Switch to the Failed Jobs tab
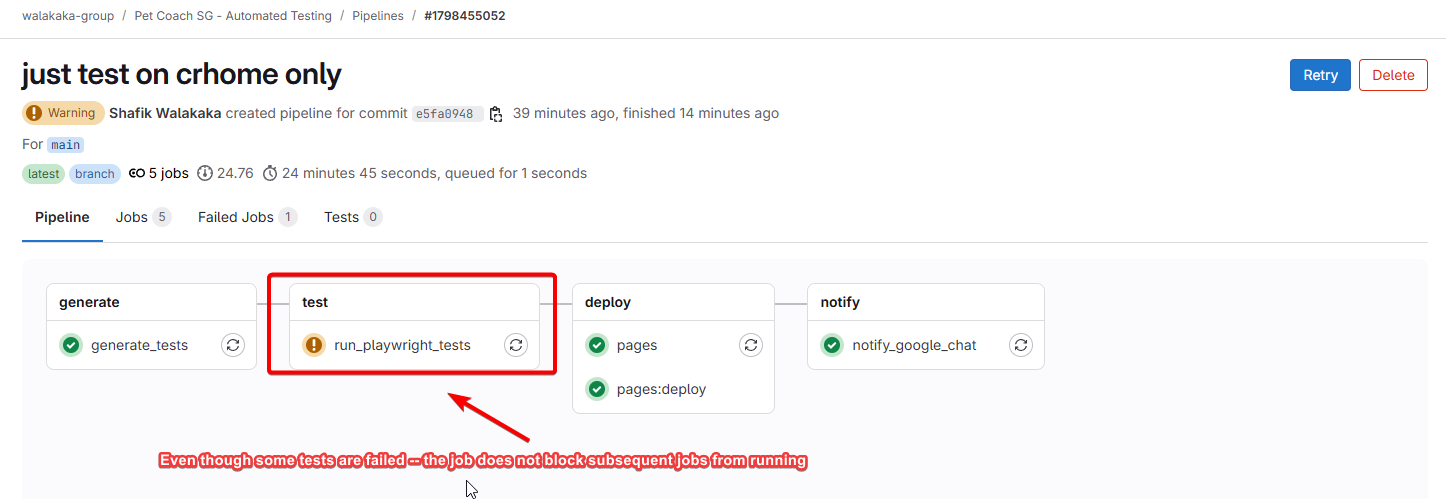 [247, 217]
